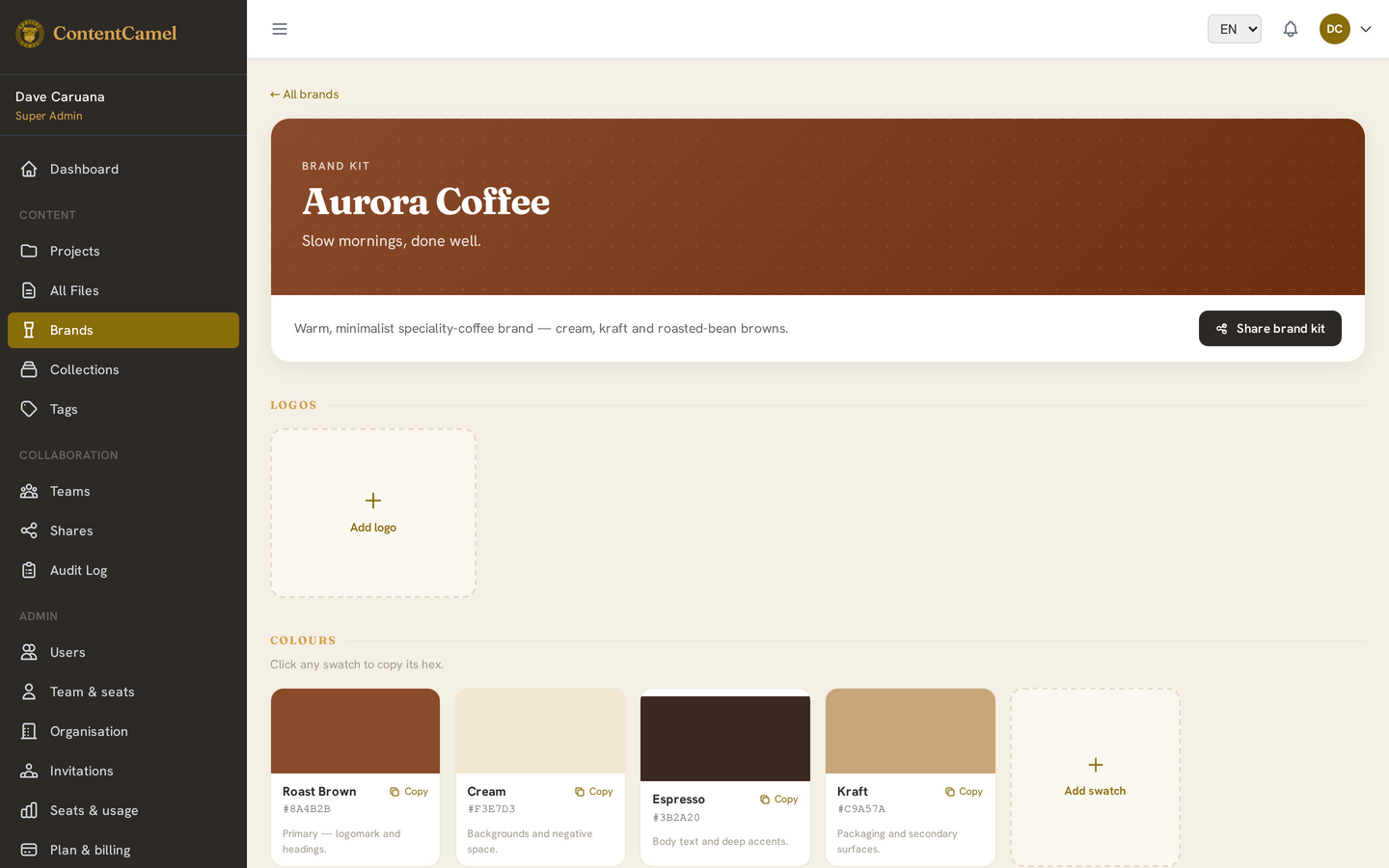The width and height of the screenshot is (1389, 868).
Task: Click the DC user avatar
Action: (1335, 29)
